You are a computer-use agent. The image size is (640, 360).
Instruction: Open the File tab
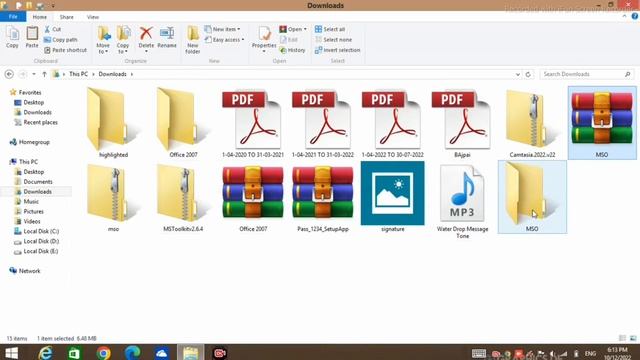coord(13,17)
